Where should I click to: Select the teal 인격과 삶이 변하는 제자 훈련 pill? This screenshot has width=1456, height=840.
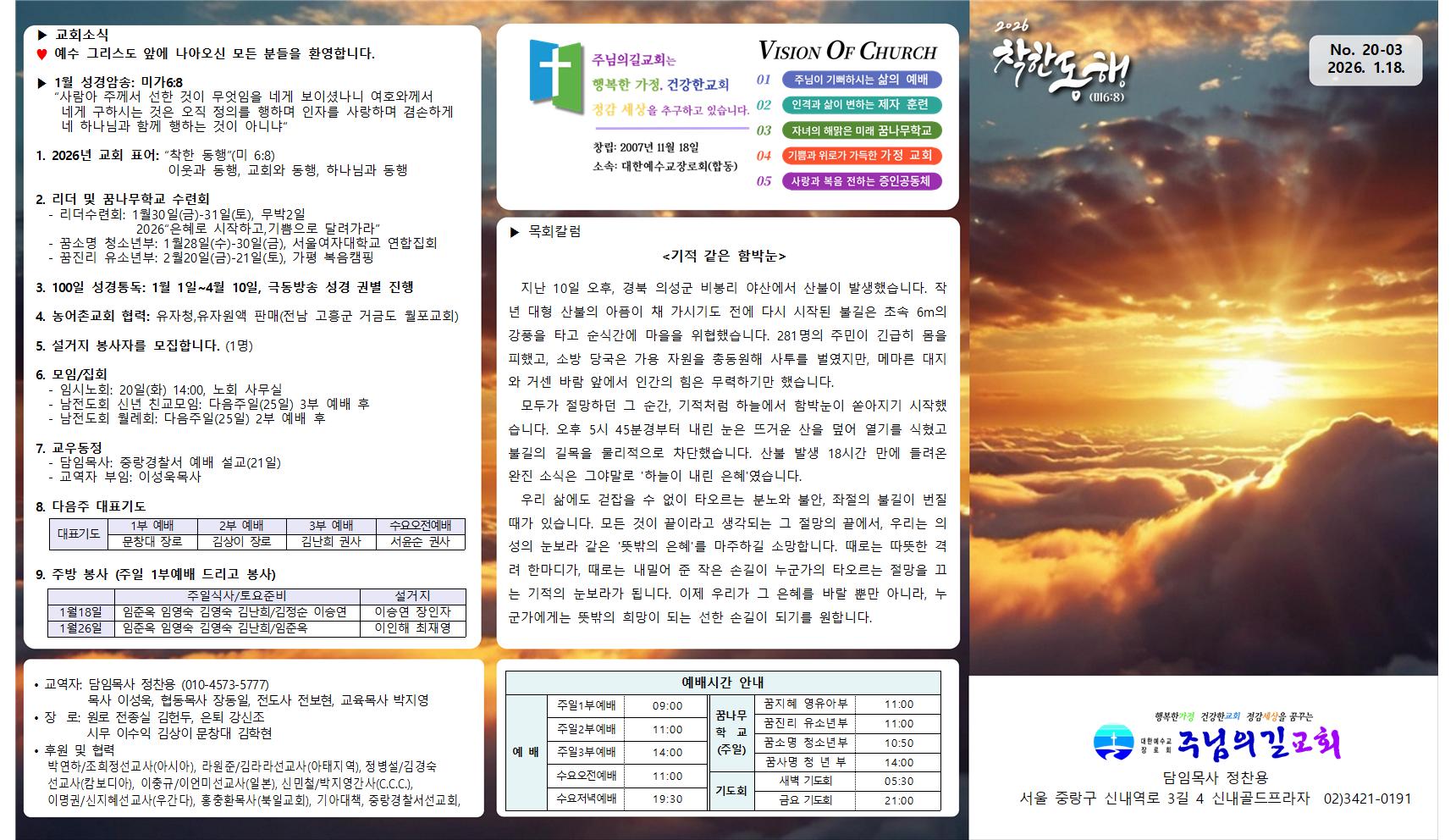(x=861, y=105)
